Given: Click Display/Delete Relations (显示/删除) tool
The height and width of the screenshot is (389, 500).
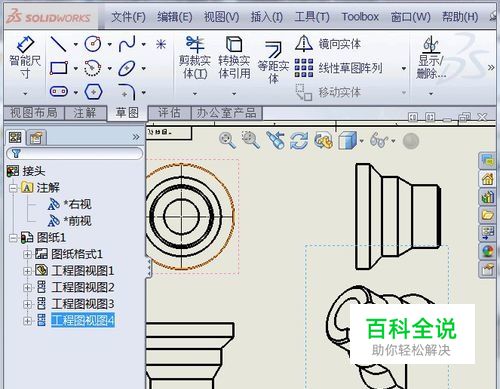Looking at the screenshot, I should click(431, 58).
